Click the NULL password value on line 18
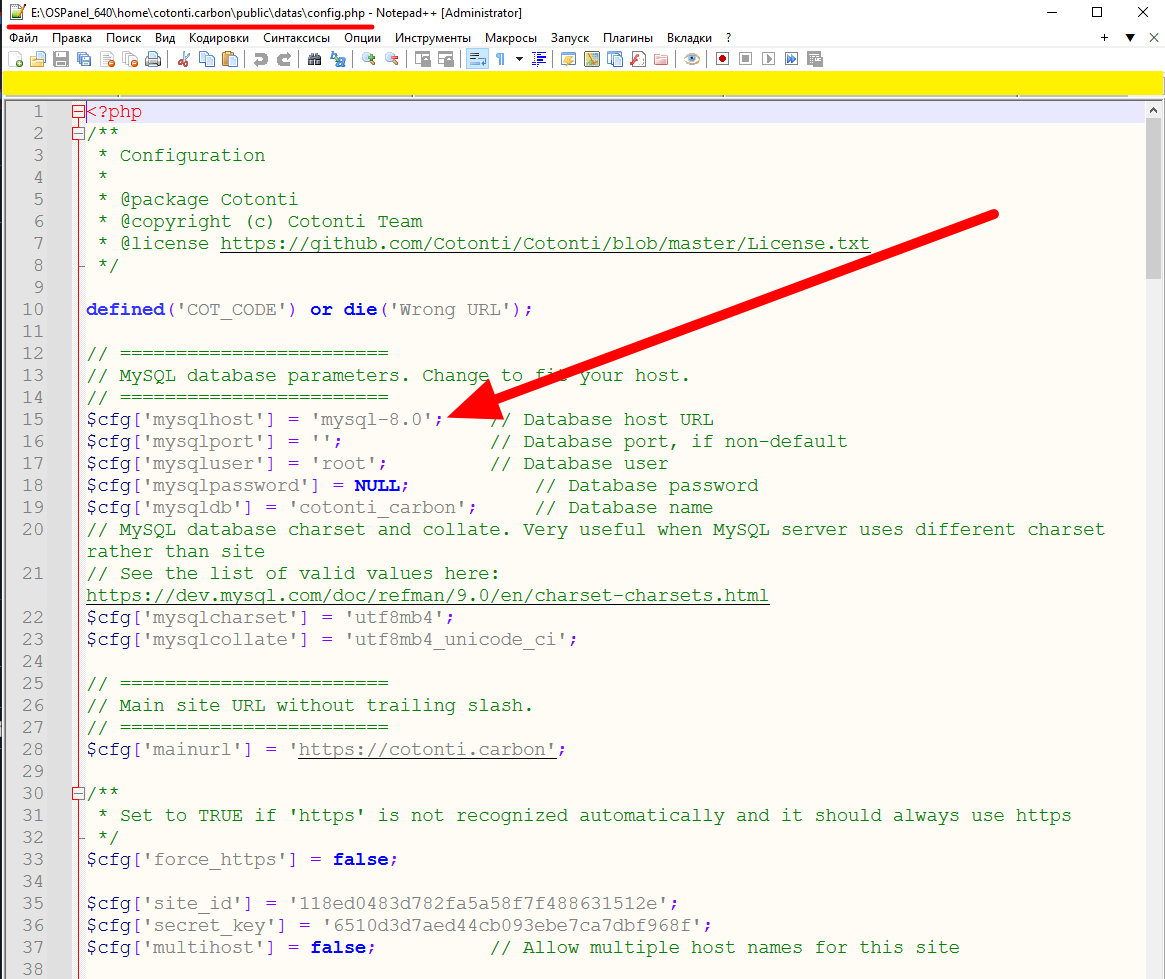The width and height of the screenshot is (1165, 979). [x=377, y=486]
